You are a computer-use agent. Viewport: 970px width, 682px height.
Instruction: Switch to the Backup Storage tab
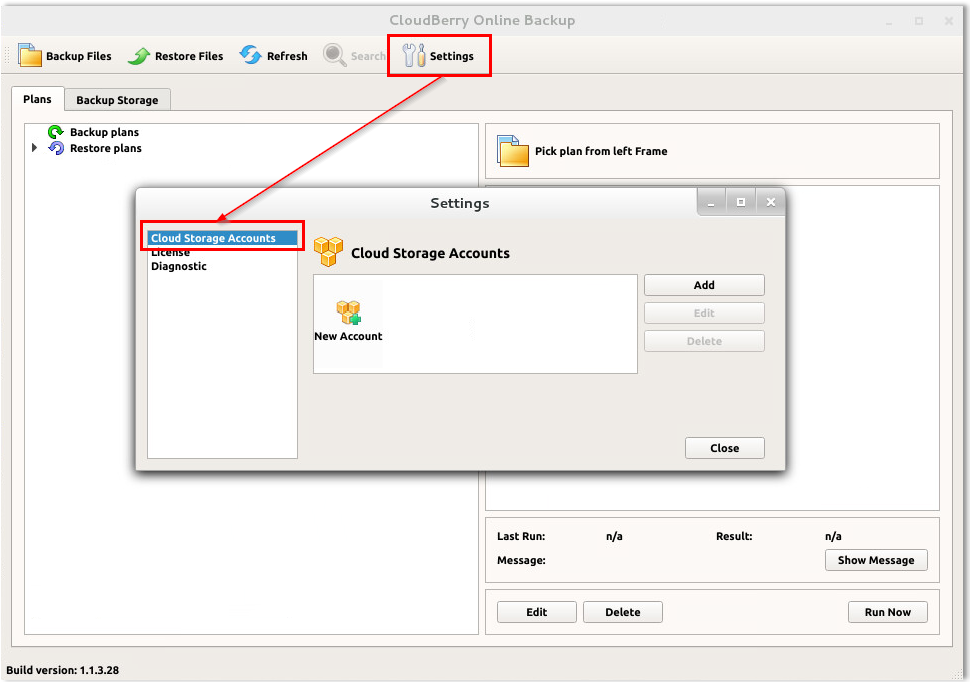coord(117,100)
